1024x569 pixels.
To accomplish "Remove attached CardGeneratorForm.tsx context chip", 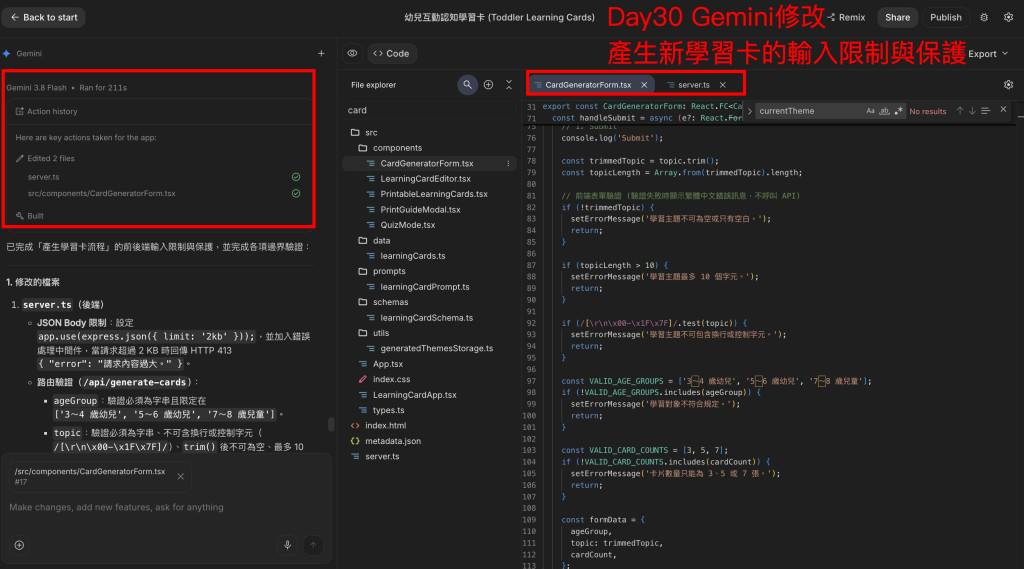I will 181,476.
